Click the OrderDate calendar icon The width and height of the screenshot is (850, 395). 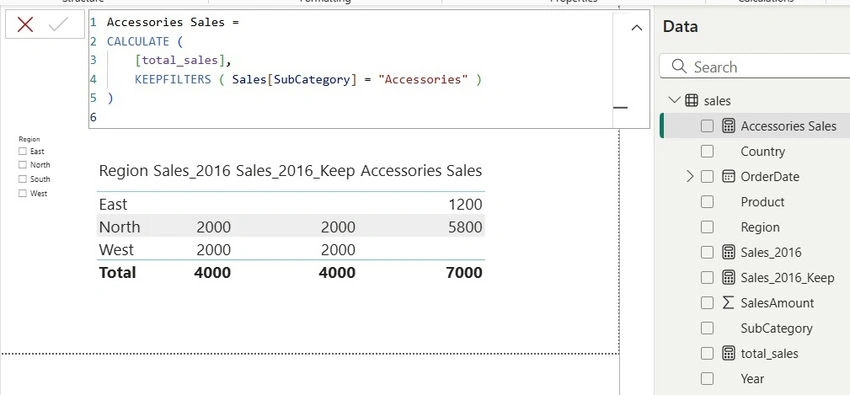729,177
